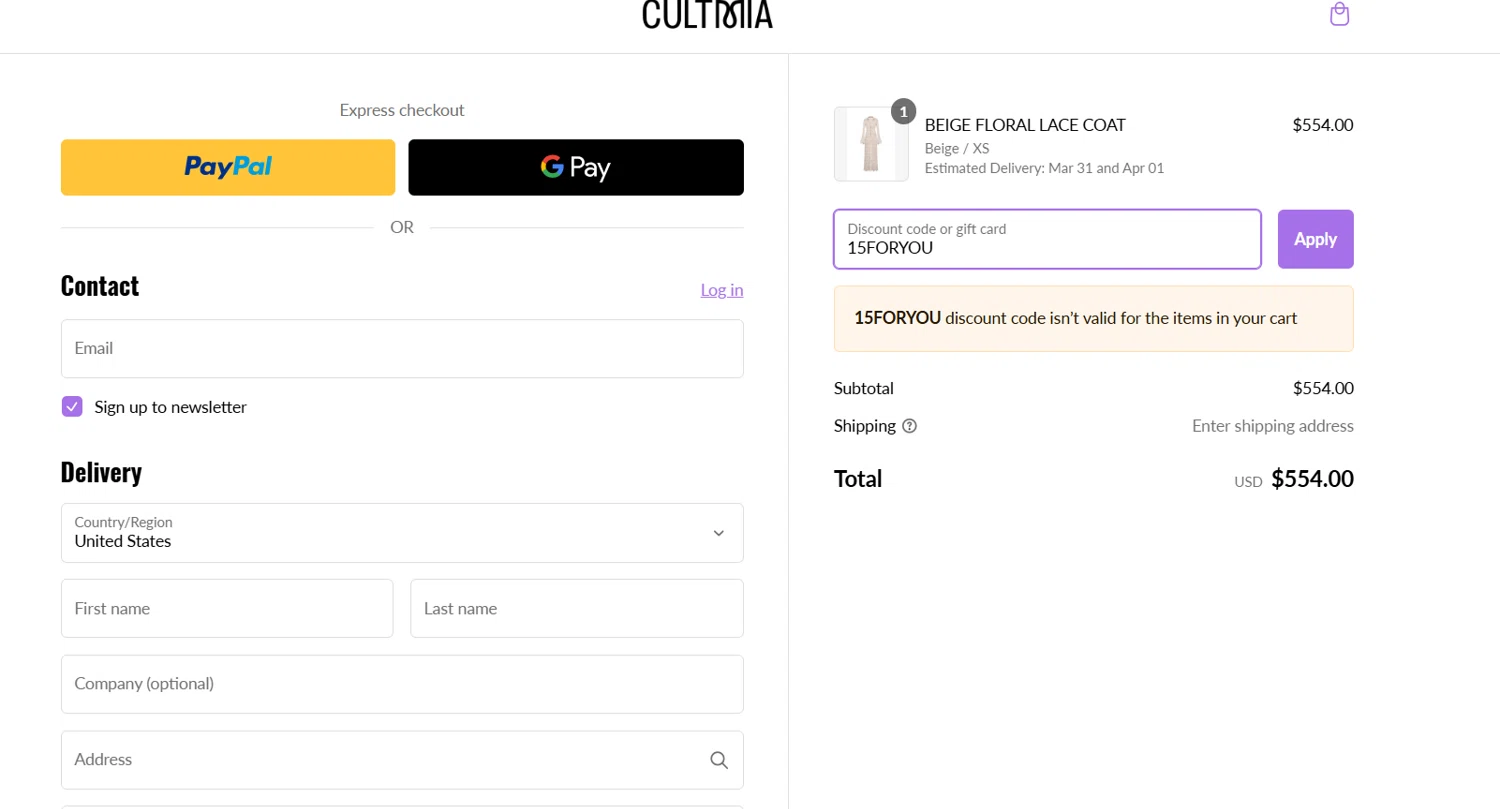Click the Subtotal amount $554.00
Image resolution: width=1500 pixels, height=809 pixels.
pos(1323,388)
